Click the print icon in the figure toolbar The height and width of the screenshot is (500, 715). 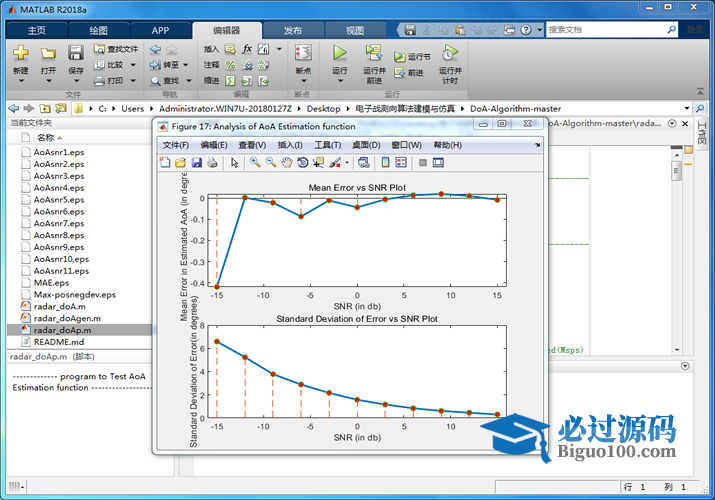213,162
